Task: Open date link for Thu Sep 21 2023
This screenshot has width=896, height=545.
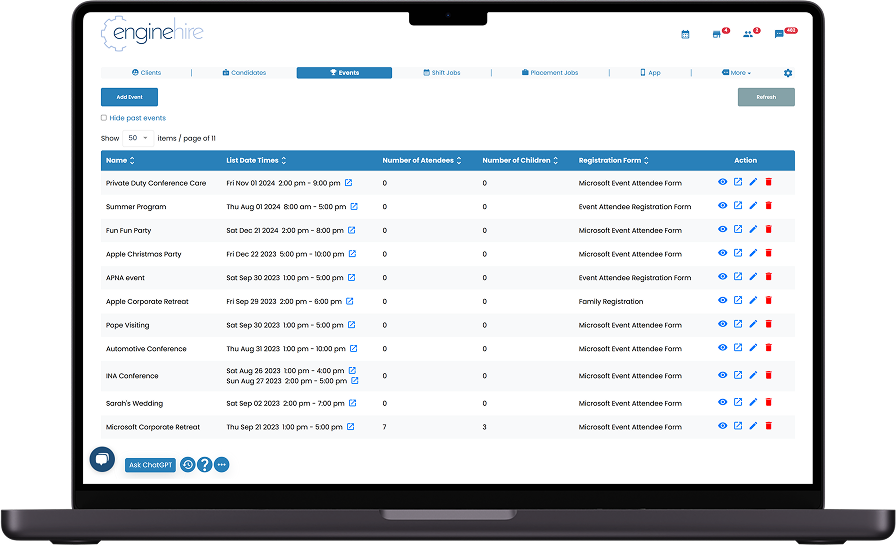Action: tap(351, 427)
